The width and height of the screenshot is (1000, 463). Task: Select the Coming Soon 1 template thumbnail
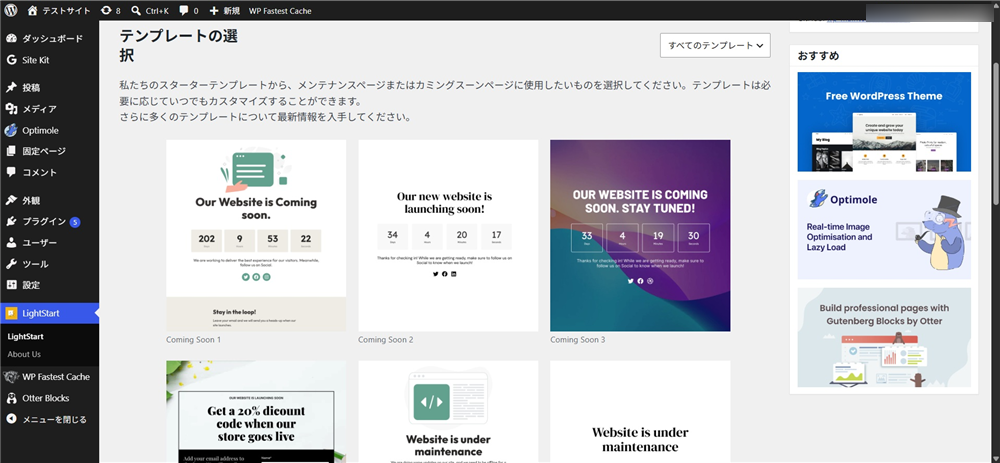coord(256,235)
